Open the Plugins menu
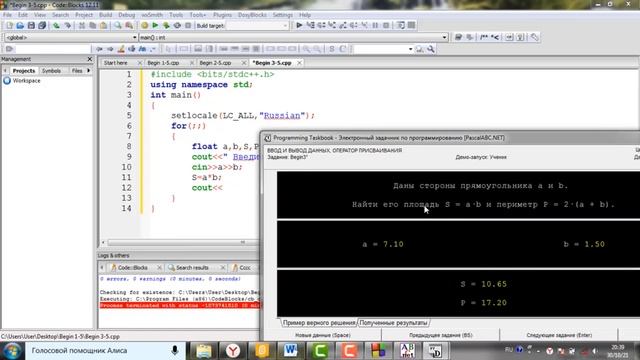This screenshot has height=360, width=640. pos(222,15)
